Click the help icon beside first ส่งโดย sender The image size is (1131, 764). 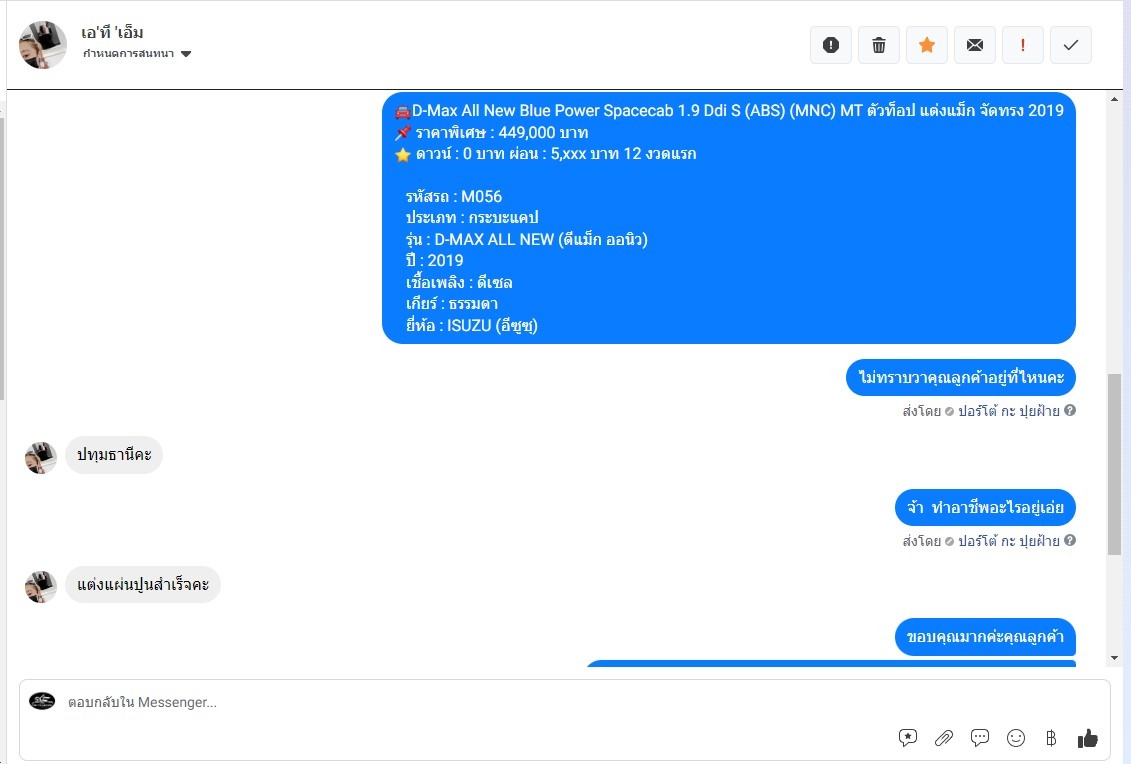1070,410
